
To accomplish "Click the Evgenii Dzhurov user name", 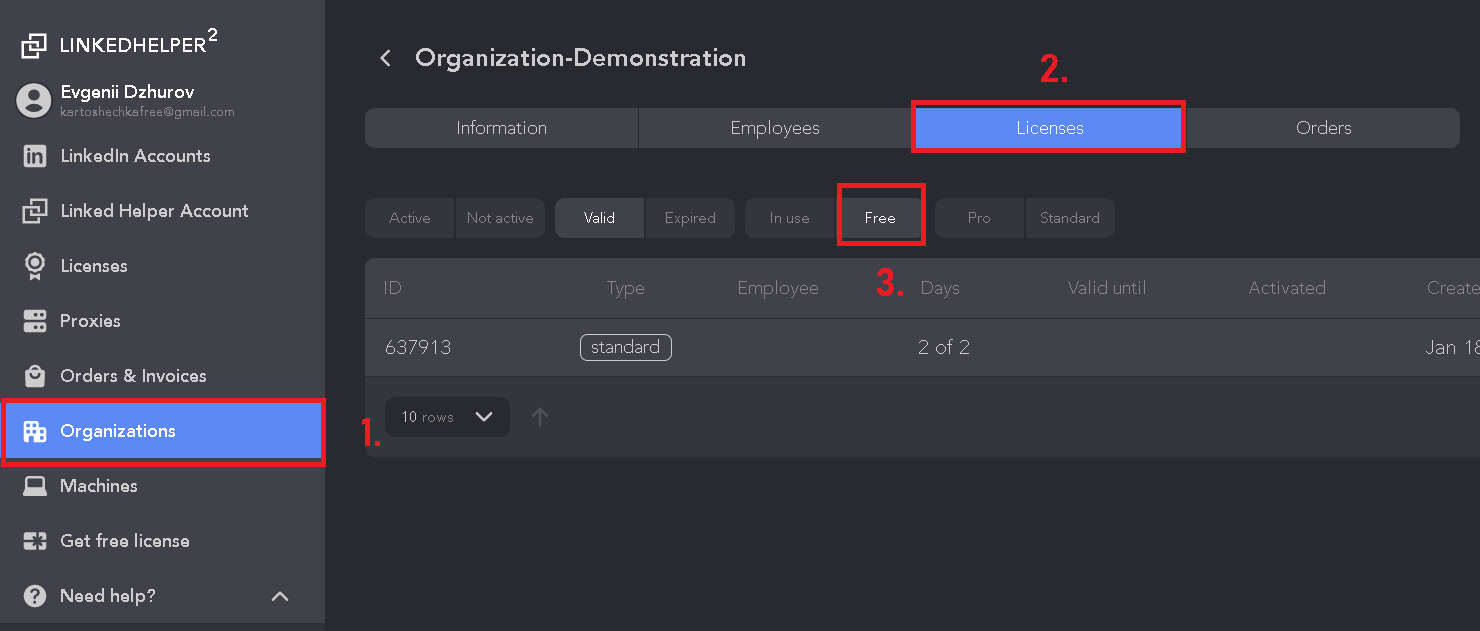I will point(127,92).
